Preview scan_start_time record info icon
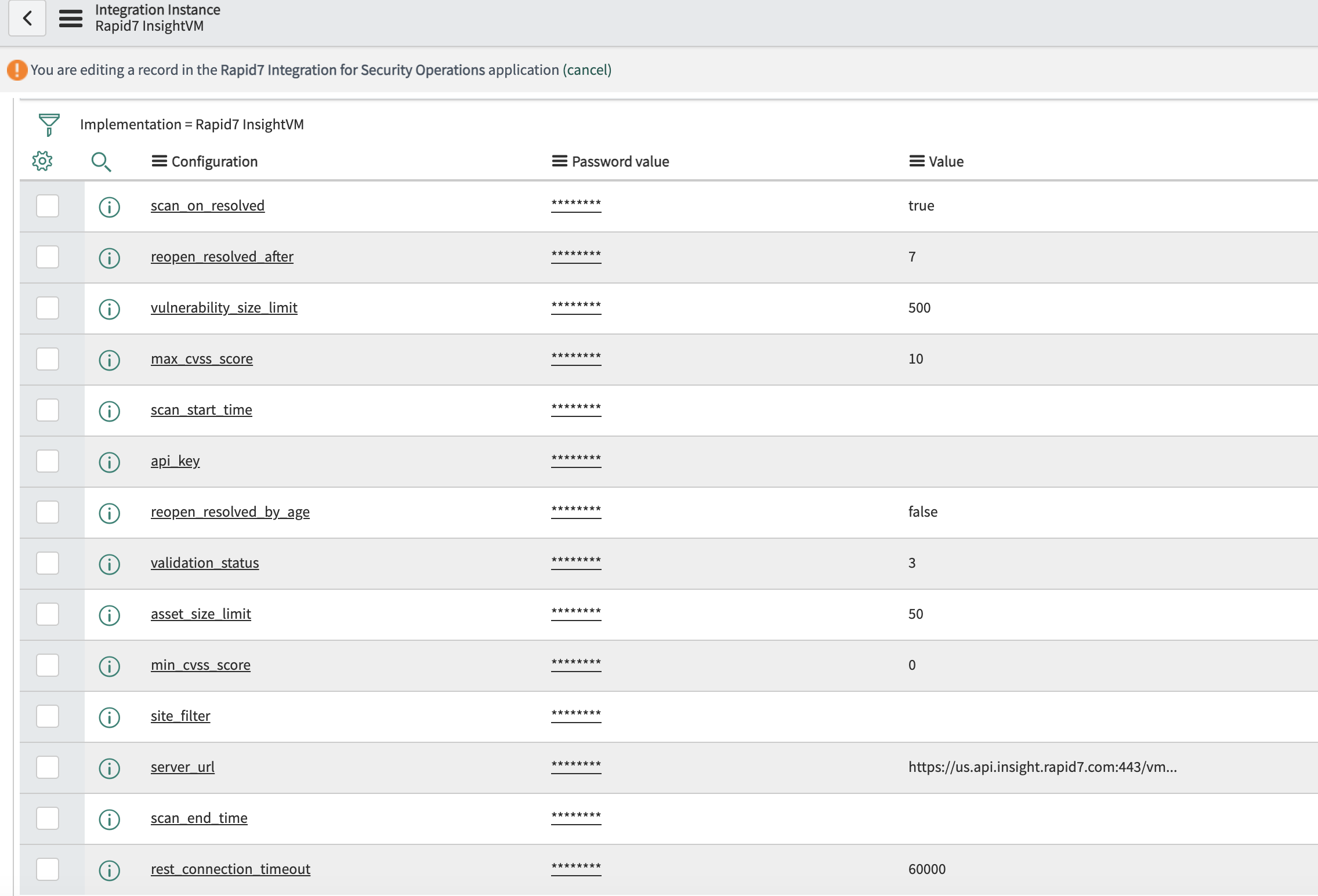The height and width of the screenshot is (896, 1318). point(110,411)
